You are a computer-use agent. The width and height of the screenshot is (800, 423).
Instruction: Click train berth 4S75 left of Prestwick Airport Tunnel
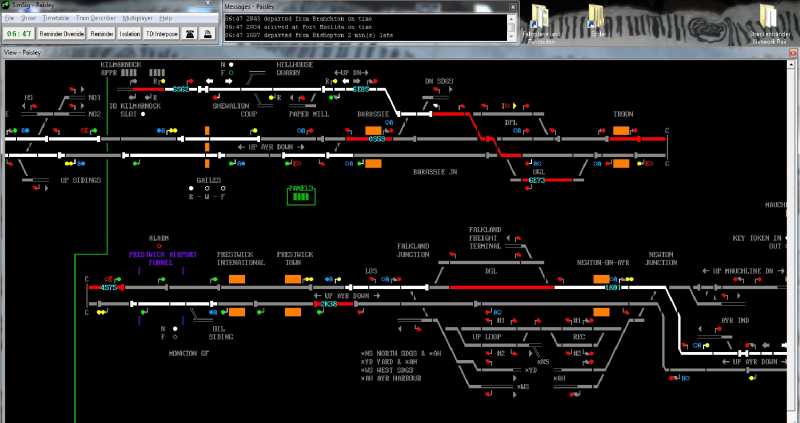pyautogui.click(x=109, y=288)
